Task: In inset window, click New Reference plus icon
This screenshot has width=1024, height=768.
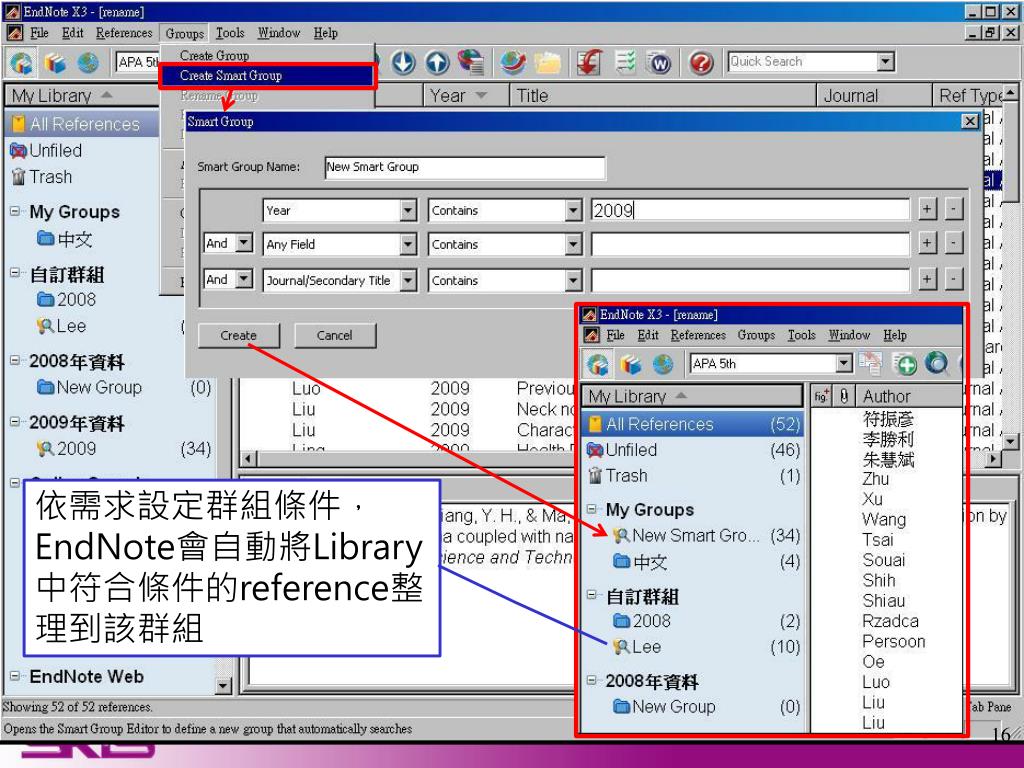Action: [905, 364]
